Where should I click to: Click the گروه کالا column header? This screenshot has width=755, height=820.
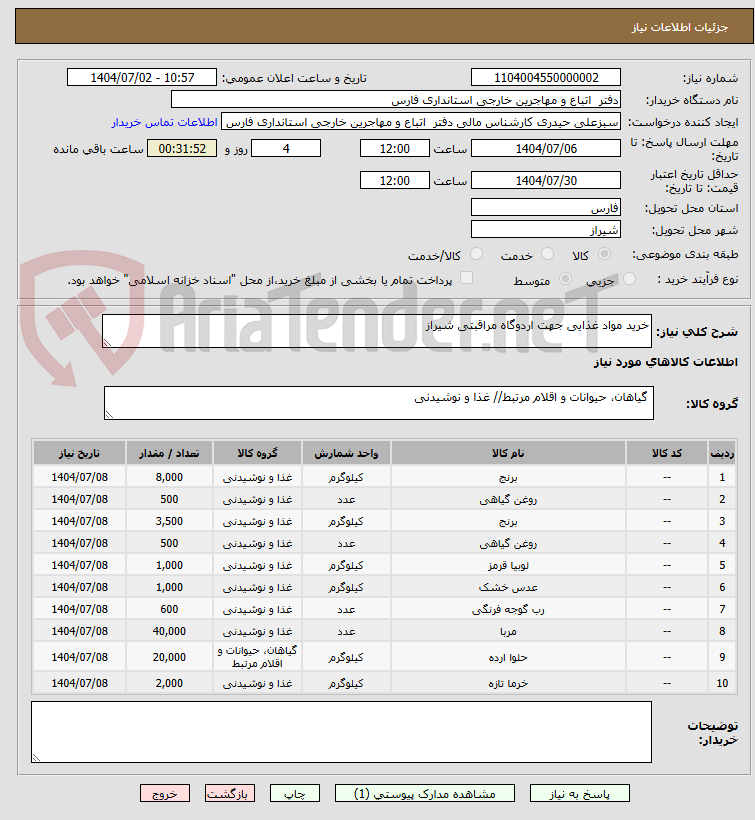tap(257, 453)
